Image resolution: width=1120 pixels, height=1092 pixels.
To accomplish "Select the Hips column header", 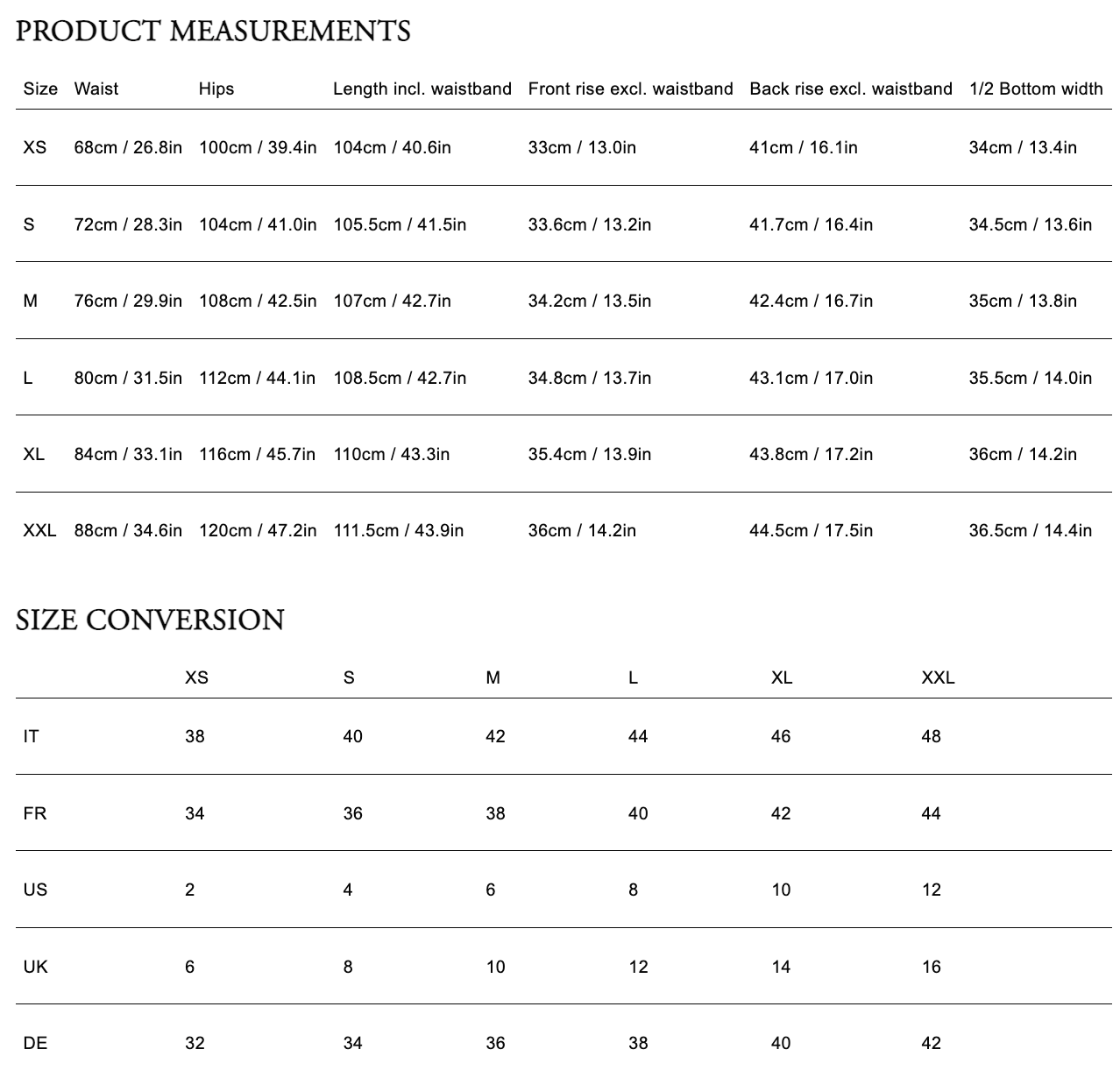I will coord(218,89).
